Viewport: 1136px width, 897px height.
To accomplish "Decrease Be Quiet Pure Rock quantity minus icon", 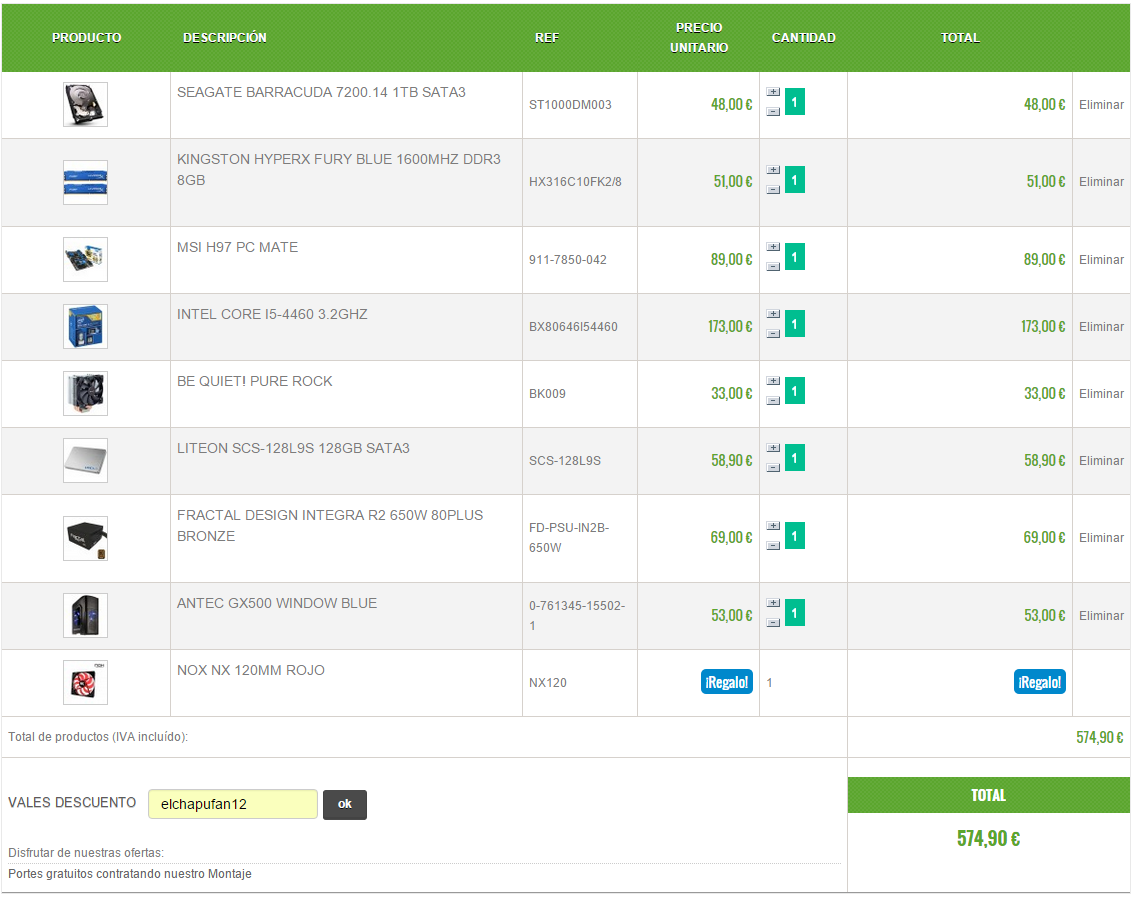I will 773,401.
